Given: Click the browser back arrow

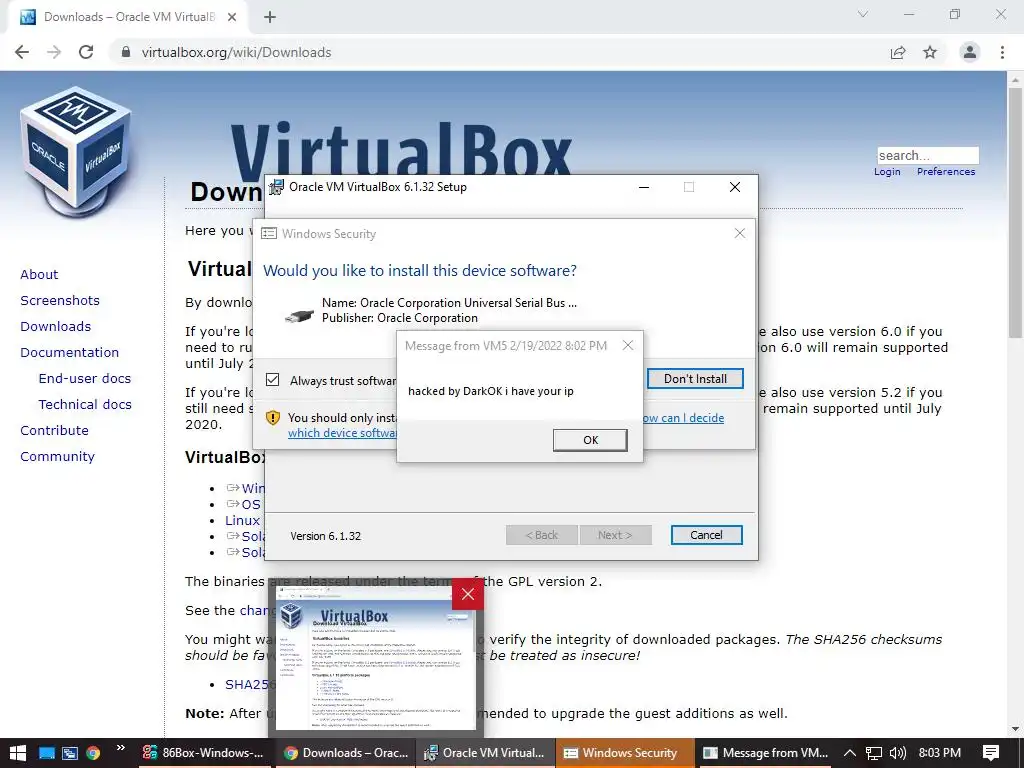Looking at the screenshot, I should coord(22,52).
